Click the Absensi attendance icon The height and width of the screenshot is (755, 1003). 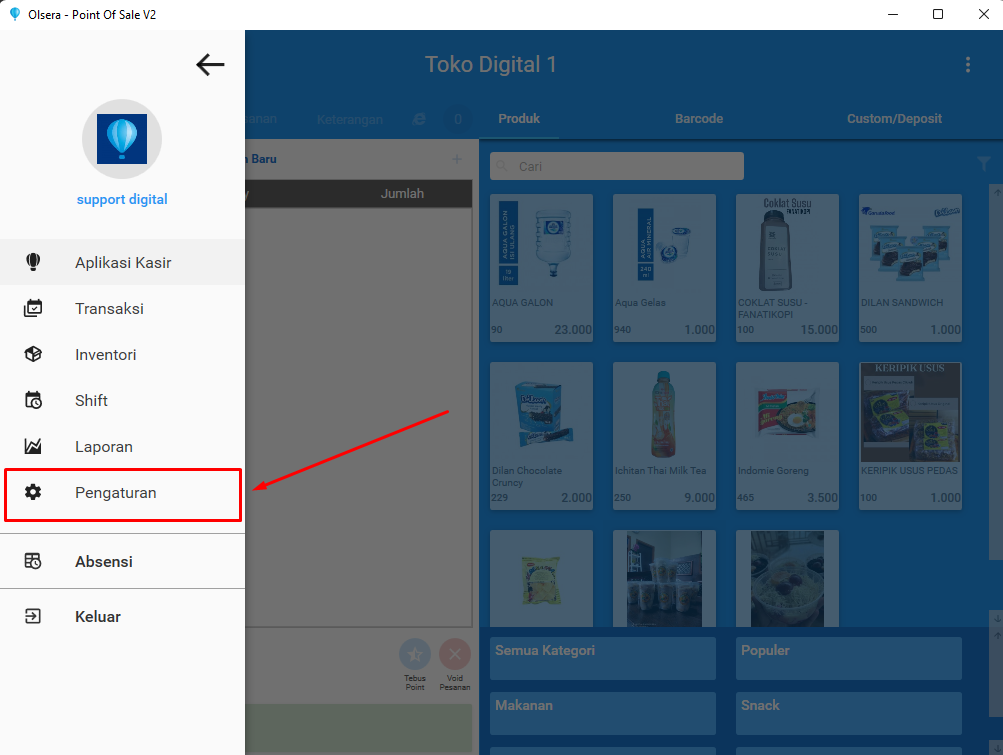pos(33,561)
